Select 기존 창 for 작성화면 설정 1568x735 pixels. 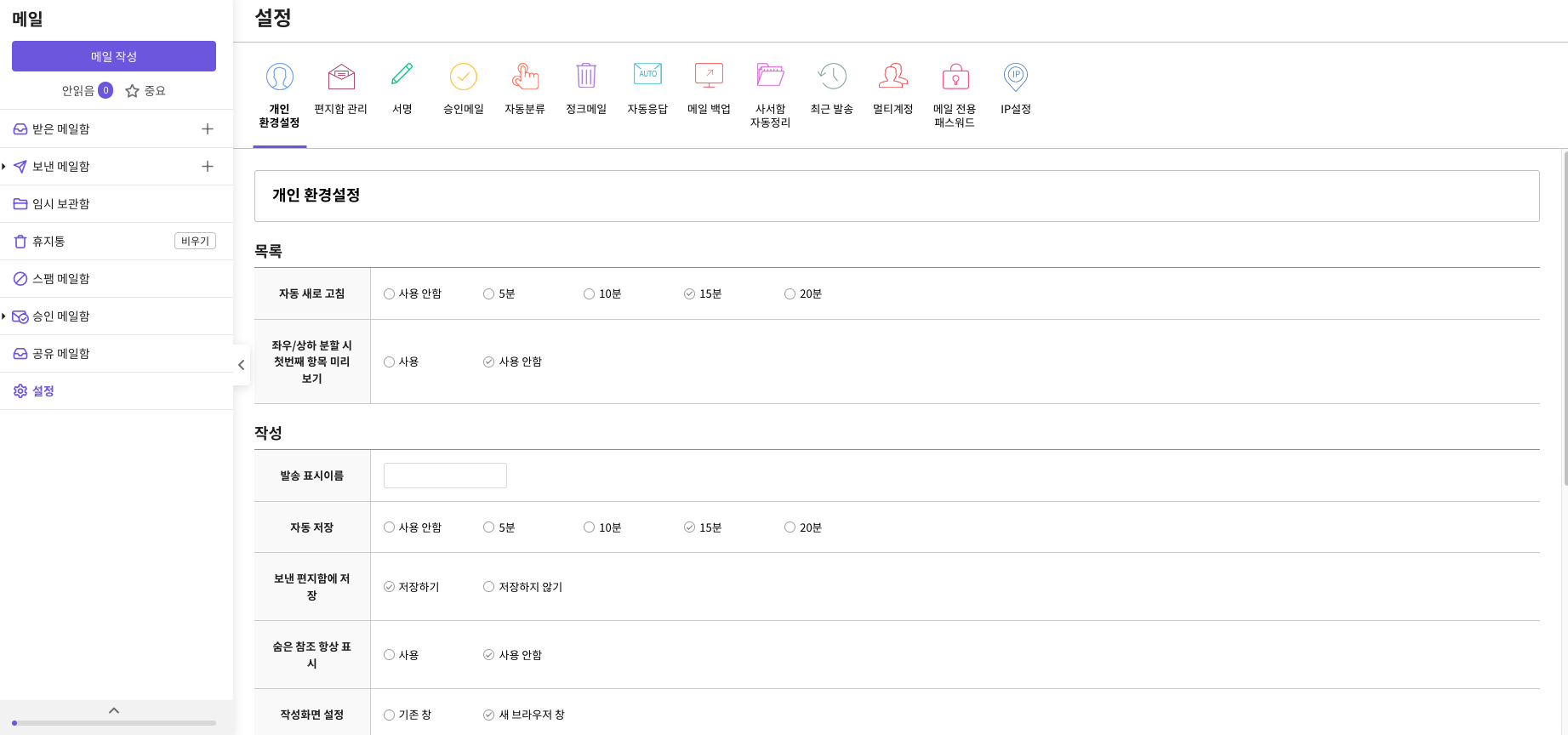coord(390,715)
